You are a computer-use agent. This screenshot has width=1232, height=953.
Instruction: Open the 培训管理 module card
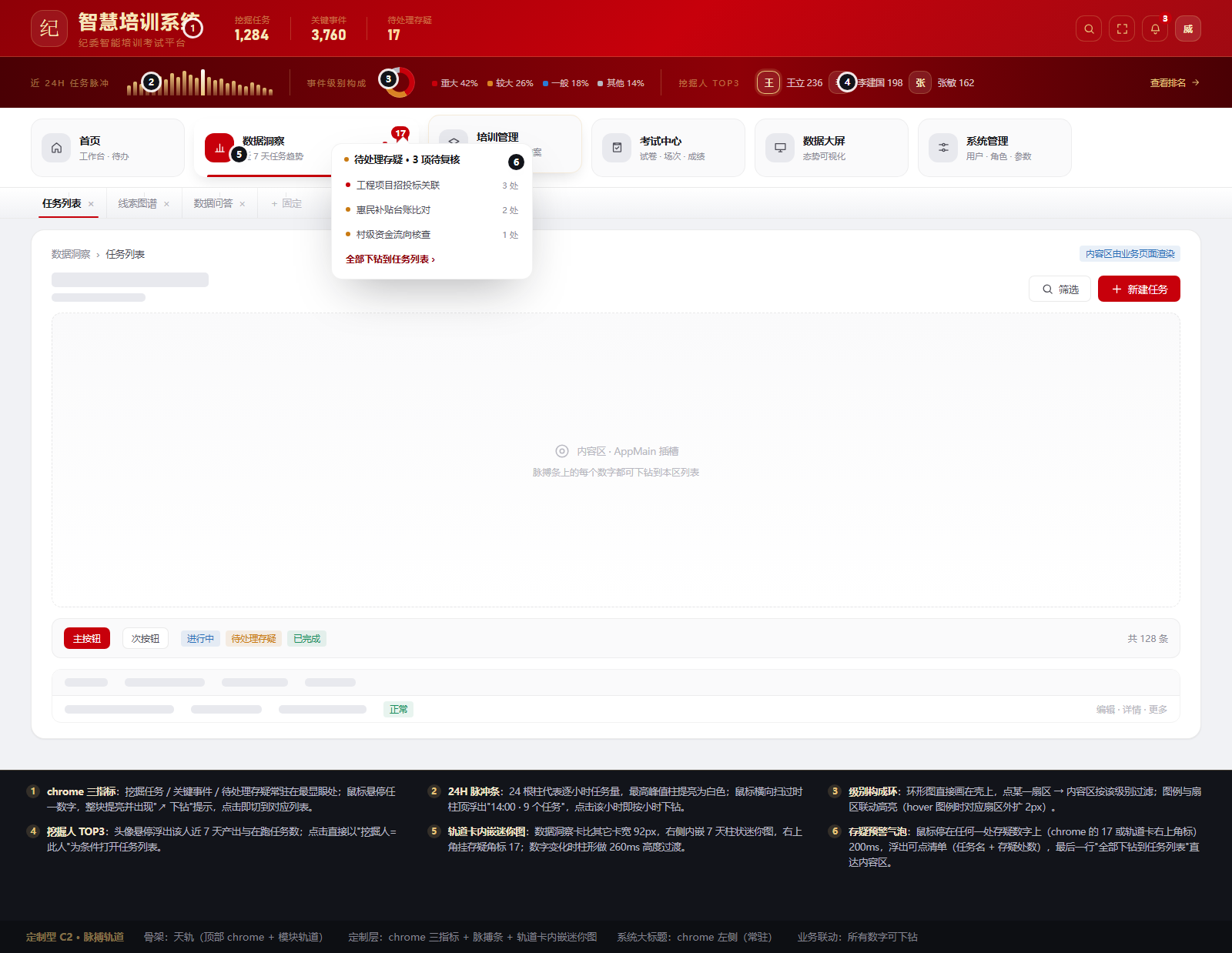(x=505, y=144)
